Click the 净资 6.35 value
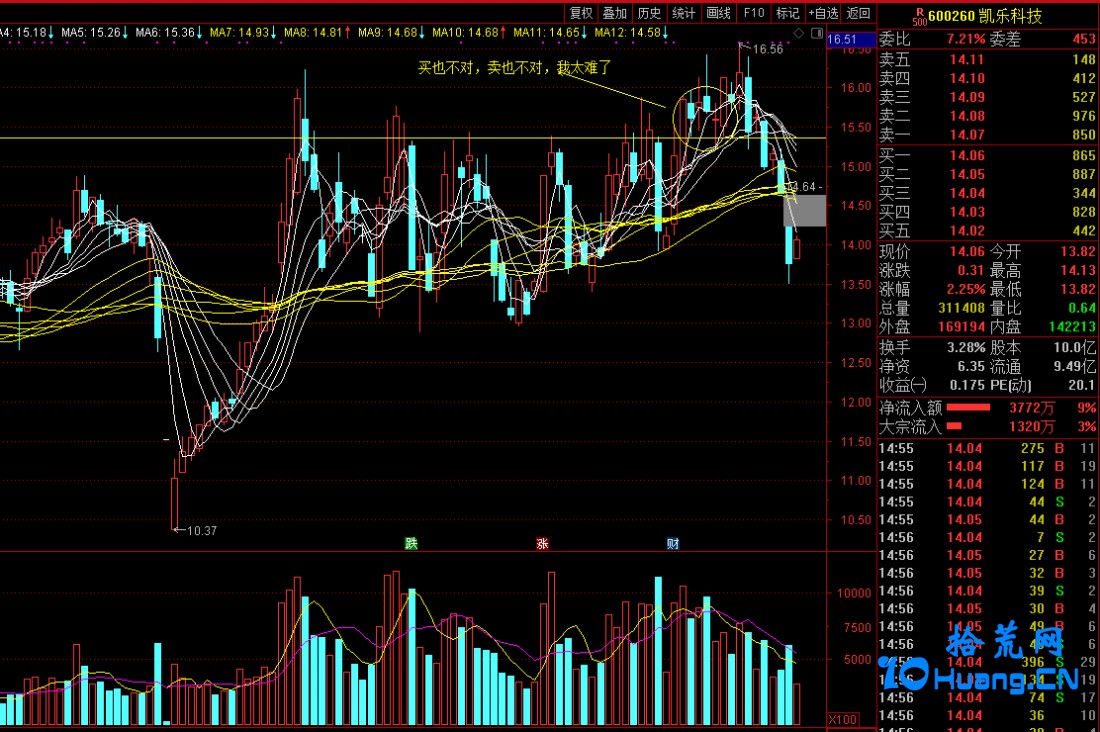 [972, 366]
